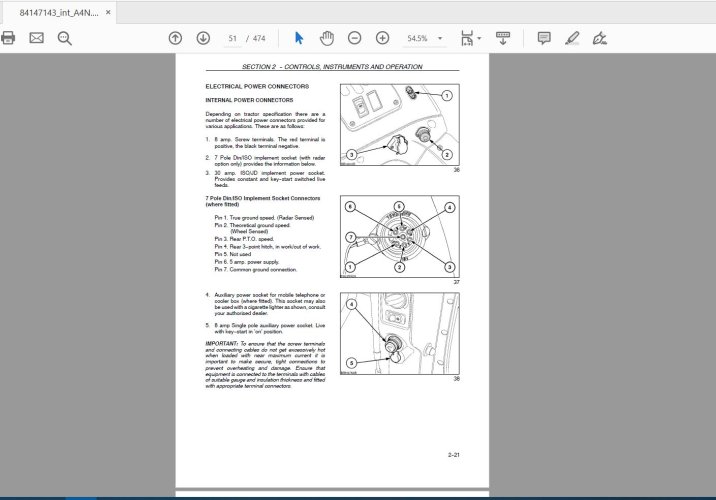Select the highlight text pen tool
The height and width of the screenshot is (500, 716).
[572, 38]
